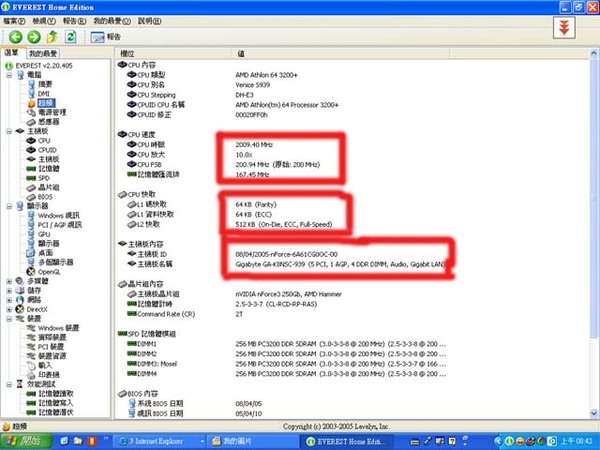Open the 檢視(V) menu

click(x=44, y=21)
